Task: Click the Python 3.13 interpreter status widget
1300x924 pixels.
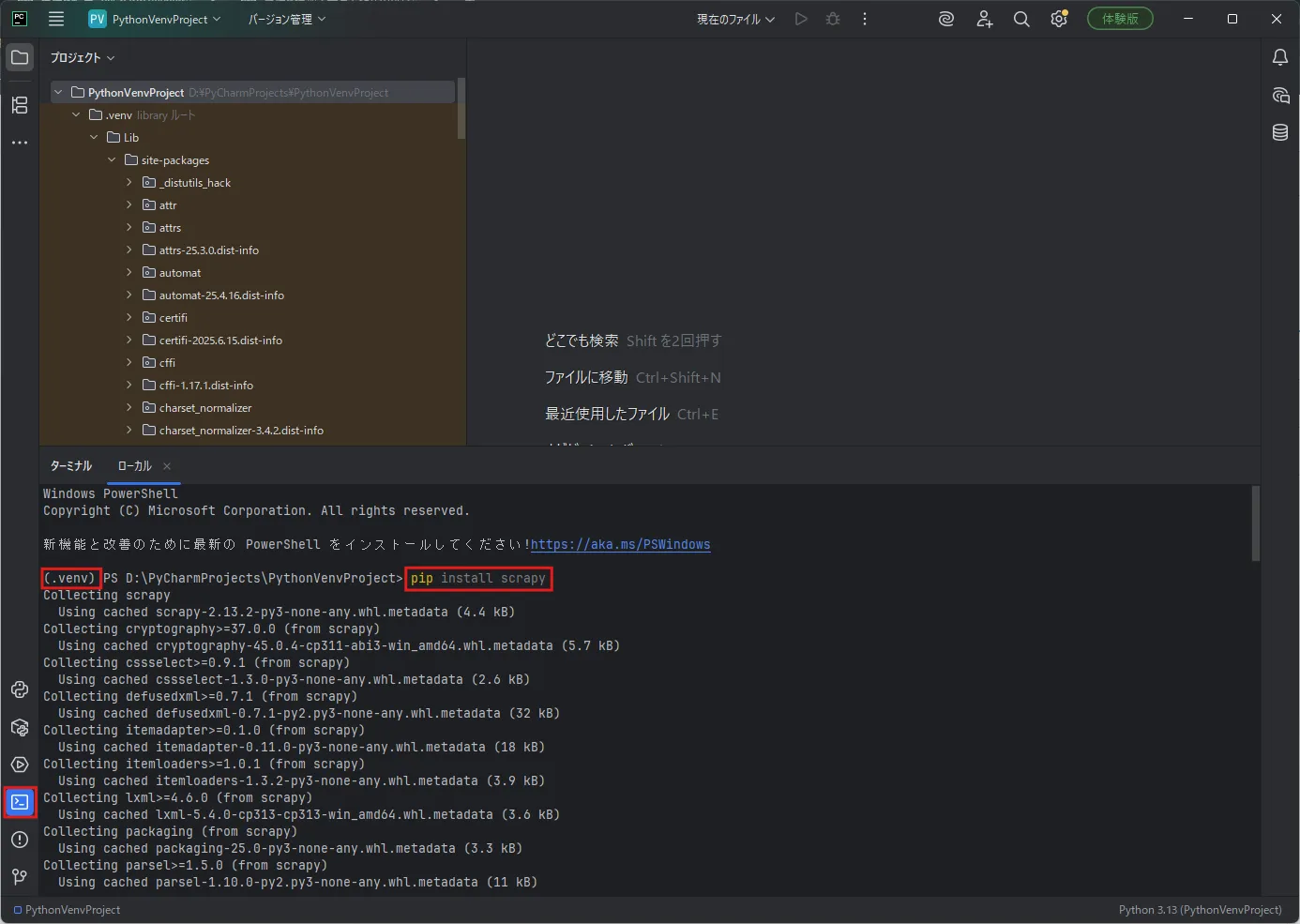Action: pyautogui.click(x=1200, y=910)
